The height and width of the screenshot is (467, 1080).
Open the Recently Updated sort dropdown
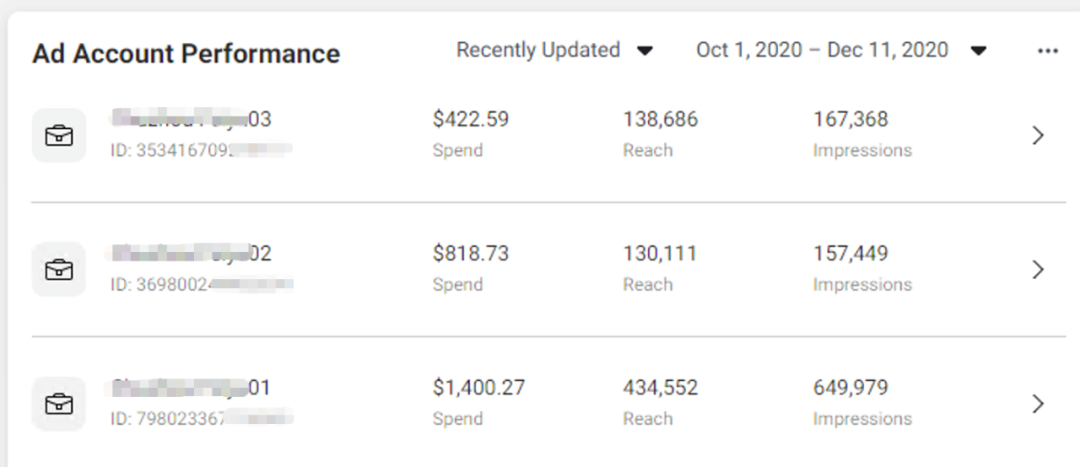point(555,50)
